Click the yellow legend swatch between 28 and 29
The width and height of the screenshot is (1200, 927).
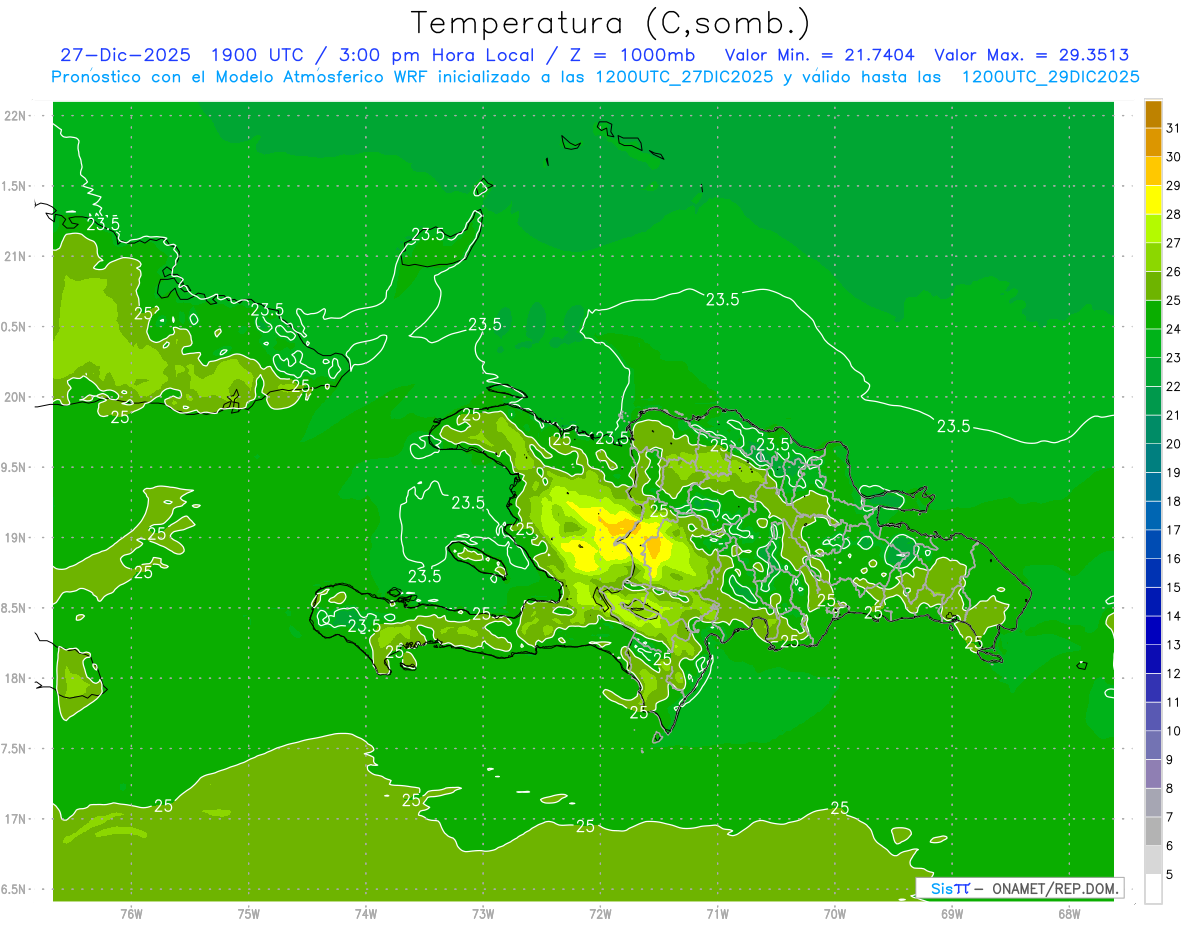[1153, 200]
